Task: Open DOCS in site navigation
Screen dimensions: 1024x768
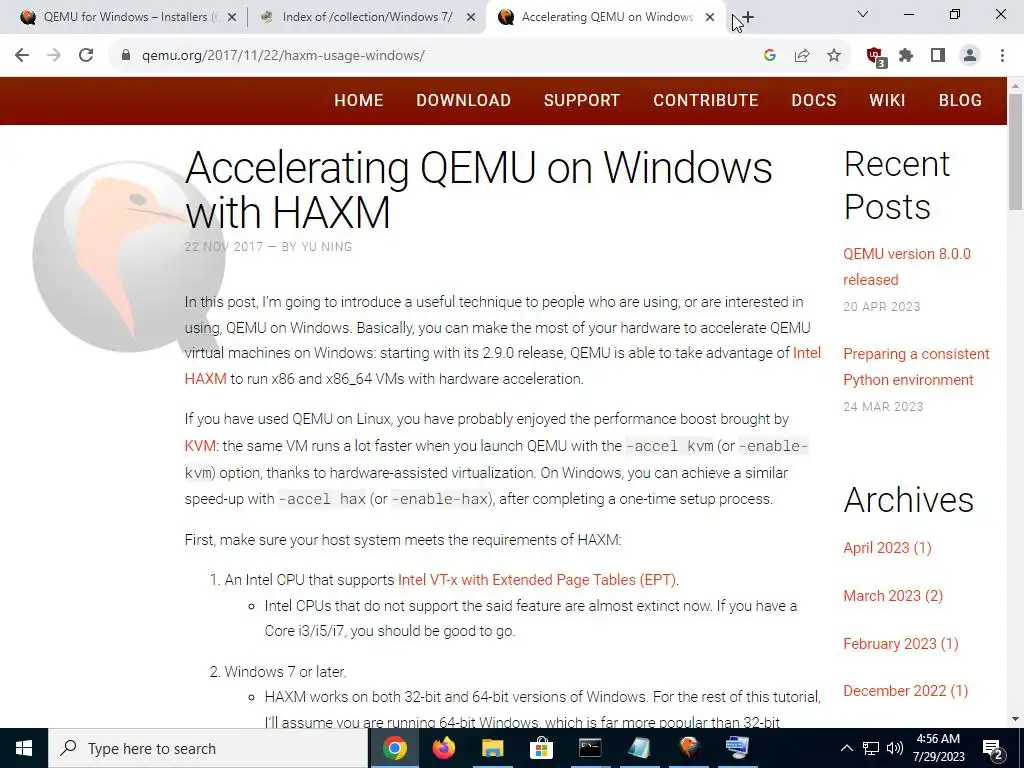Action: [x=814, y=101]
